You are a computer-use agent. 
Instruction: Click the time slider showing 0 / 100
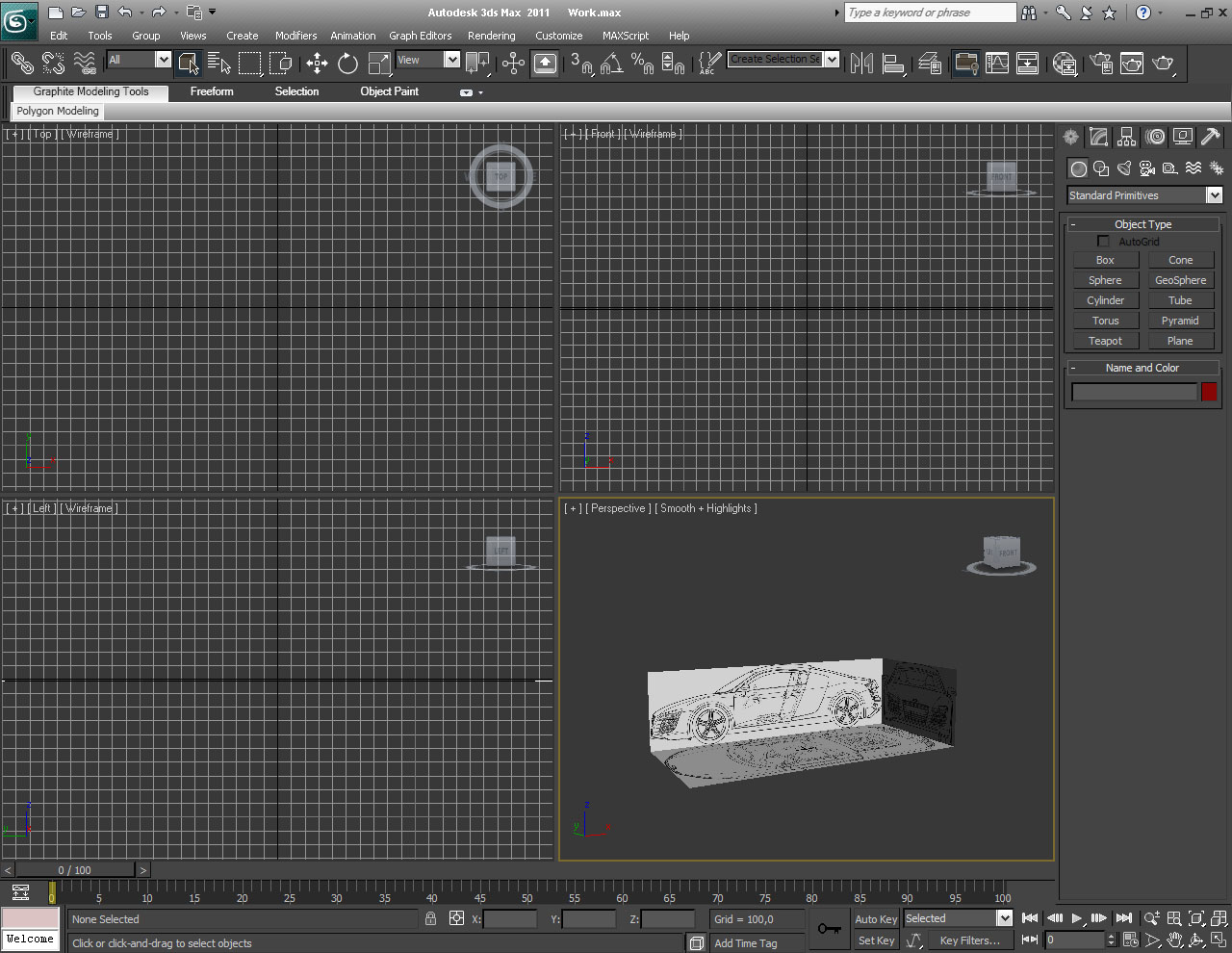coord(75,870)
